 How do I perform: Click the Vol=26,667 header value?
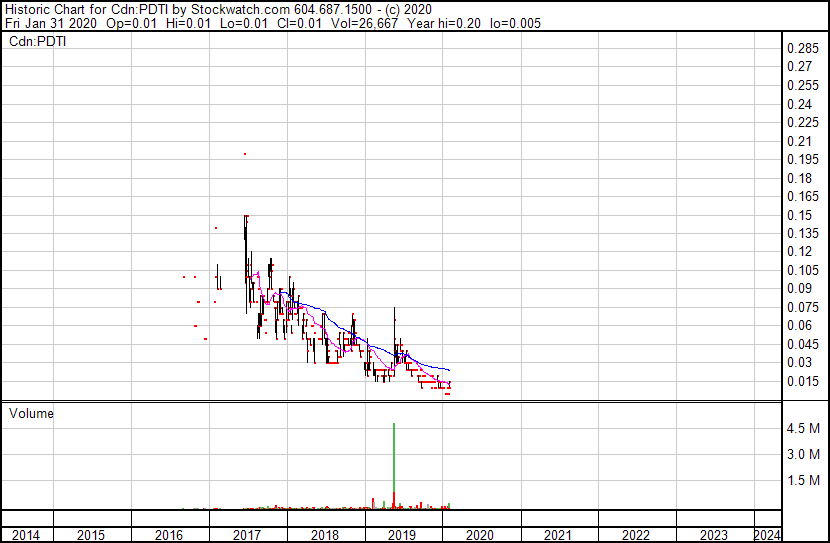tap(364, 23)
